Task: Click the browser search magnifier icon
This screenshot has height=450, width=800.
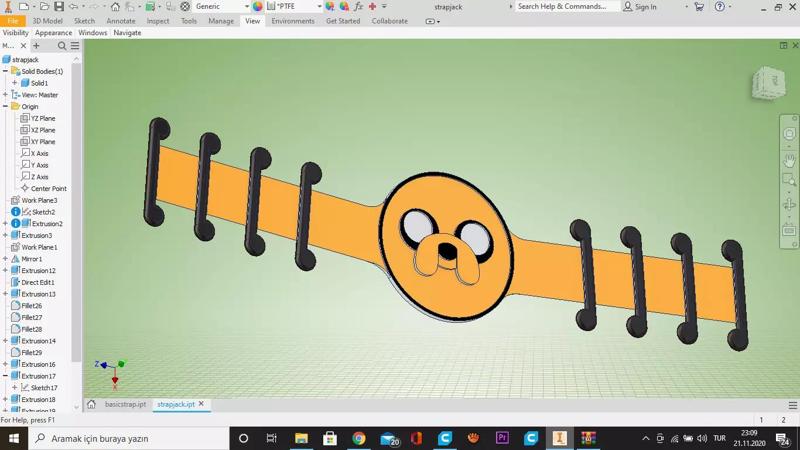Action: click(62, 46)
